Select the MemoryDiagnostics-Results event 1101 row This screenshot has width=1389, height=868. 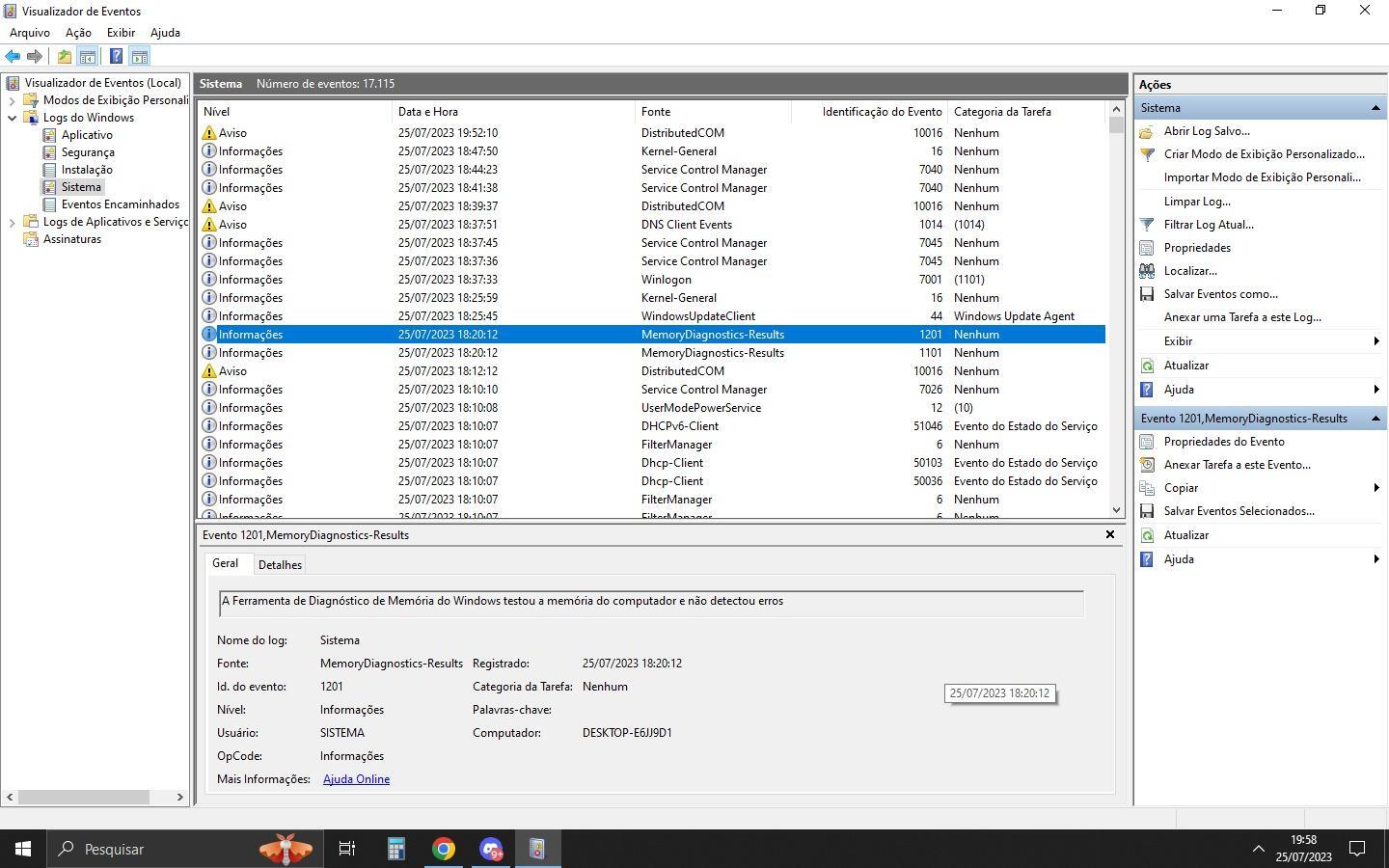[652, 353]
